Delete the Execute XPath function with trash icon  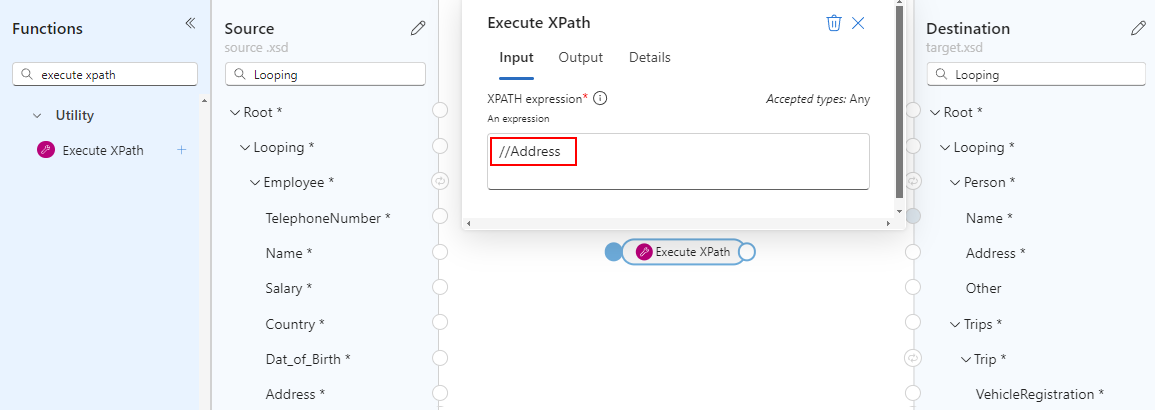click(834, 23)
